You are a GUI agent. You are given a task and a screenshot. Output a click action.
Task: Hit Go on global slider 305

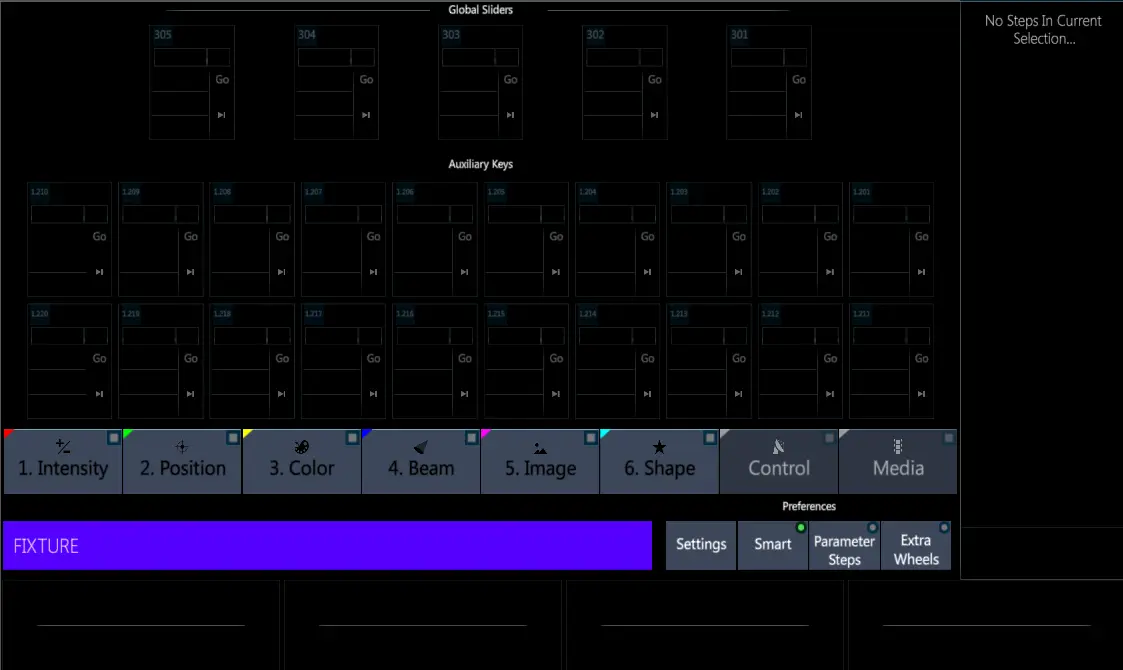[x=222, y=80]
